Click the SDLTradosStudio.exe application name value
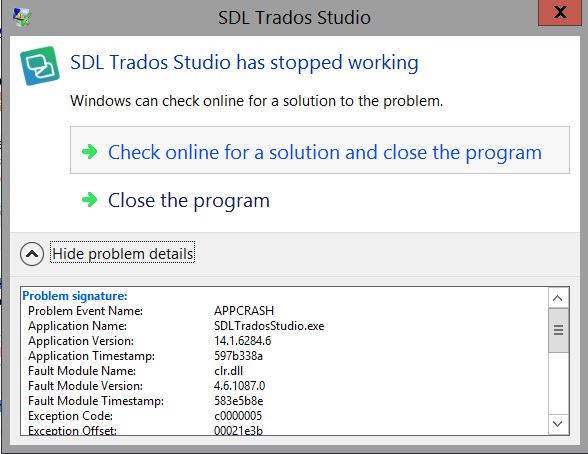This screenshot has width=588, height=454. coord(269,326)
